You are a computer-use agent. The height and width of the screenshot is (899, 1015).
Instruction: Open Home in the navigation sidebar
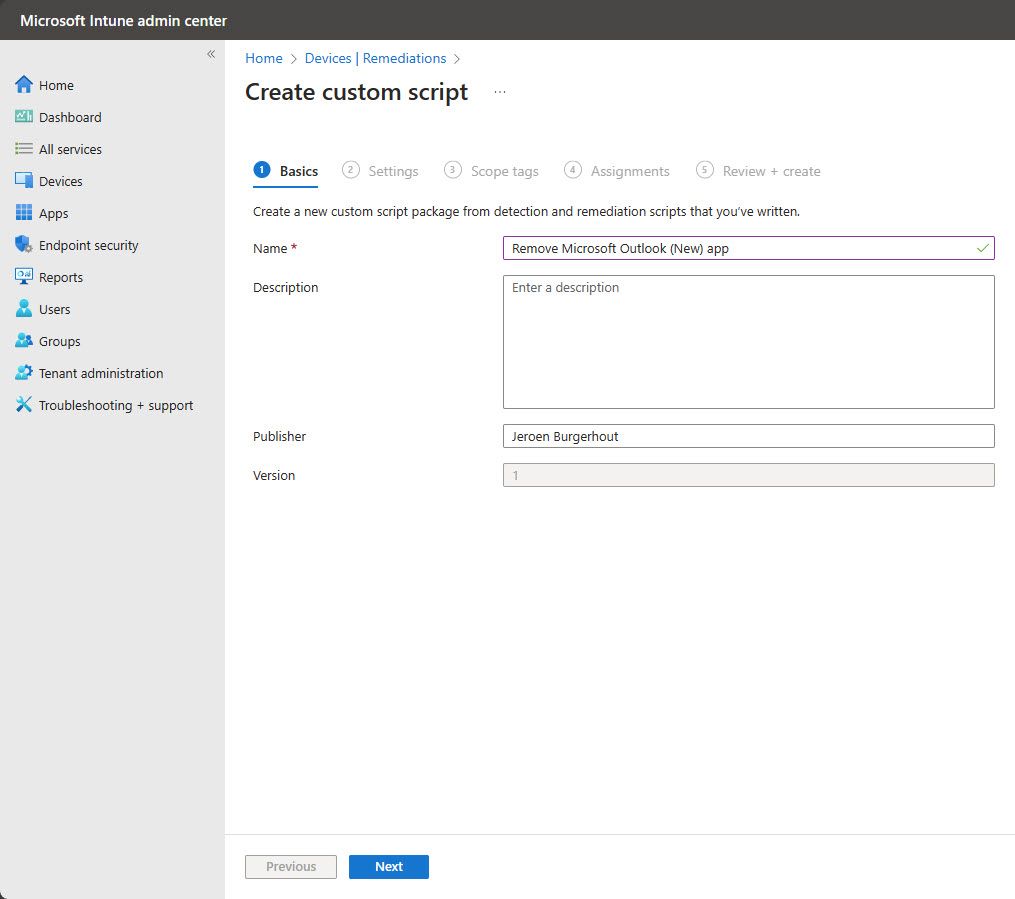coord(56,85)
